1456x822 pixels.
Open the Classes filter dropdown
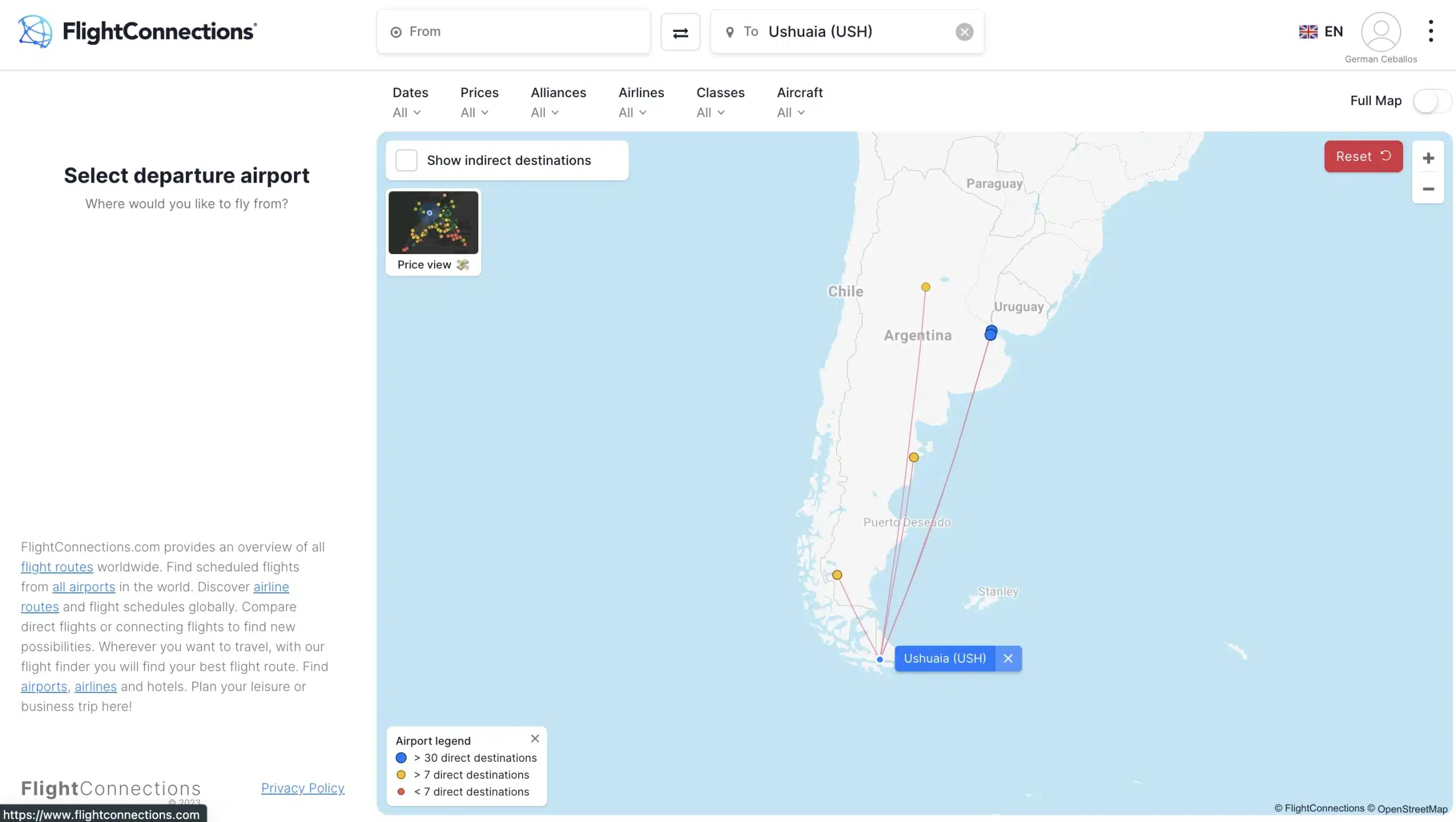pyautogui.click(x=720, y=102)
